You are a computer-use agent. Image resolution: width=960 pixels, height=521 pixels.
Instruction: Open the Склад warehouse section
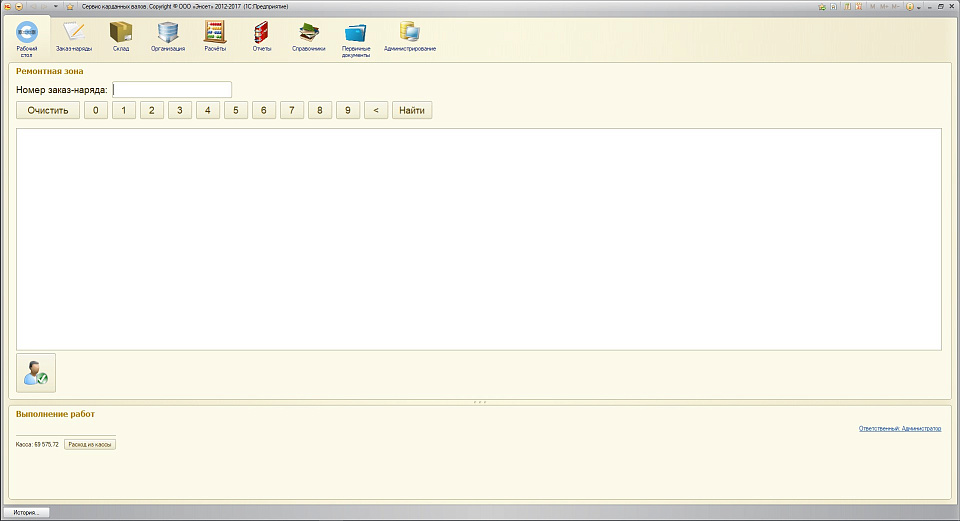point(121,36)
